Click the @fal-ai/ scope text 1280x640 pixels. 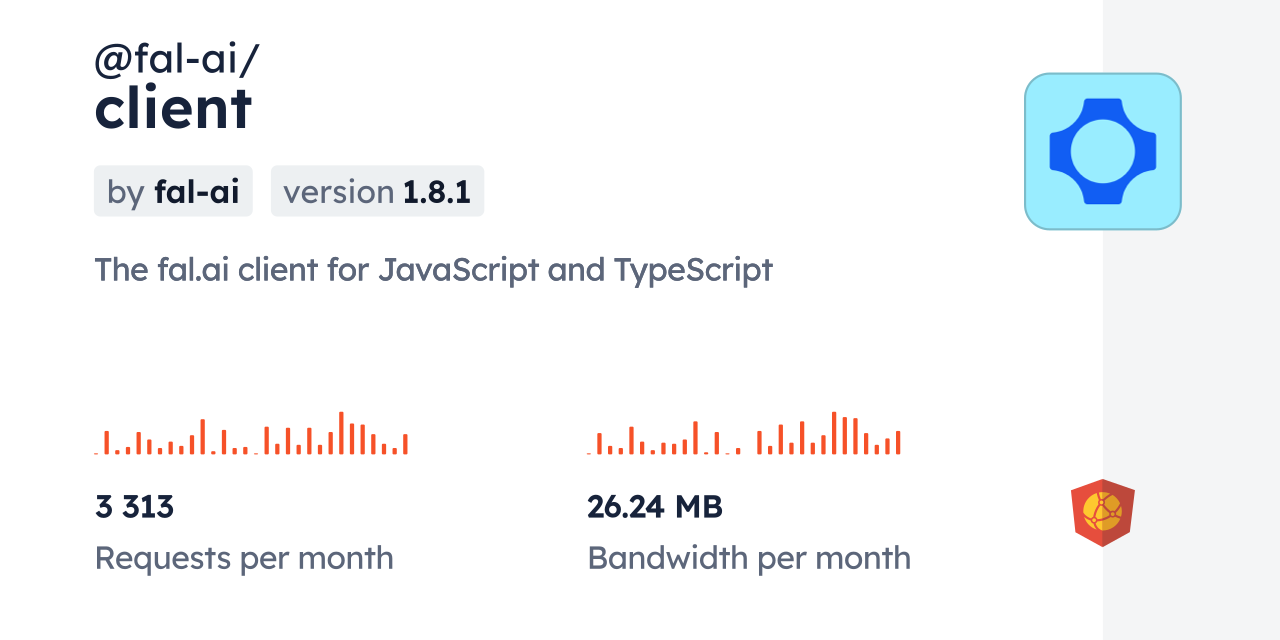coord(176,60)
